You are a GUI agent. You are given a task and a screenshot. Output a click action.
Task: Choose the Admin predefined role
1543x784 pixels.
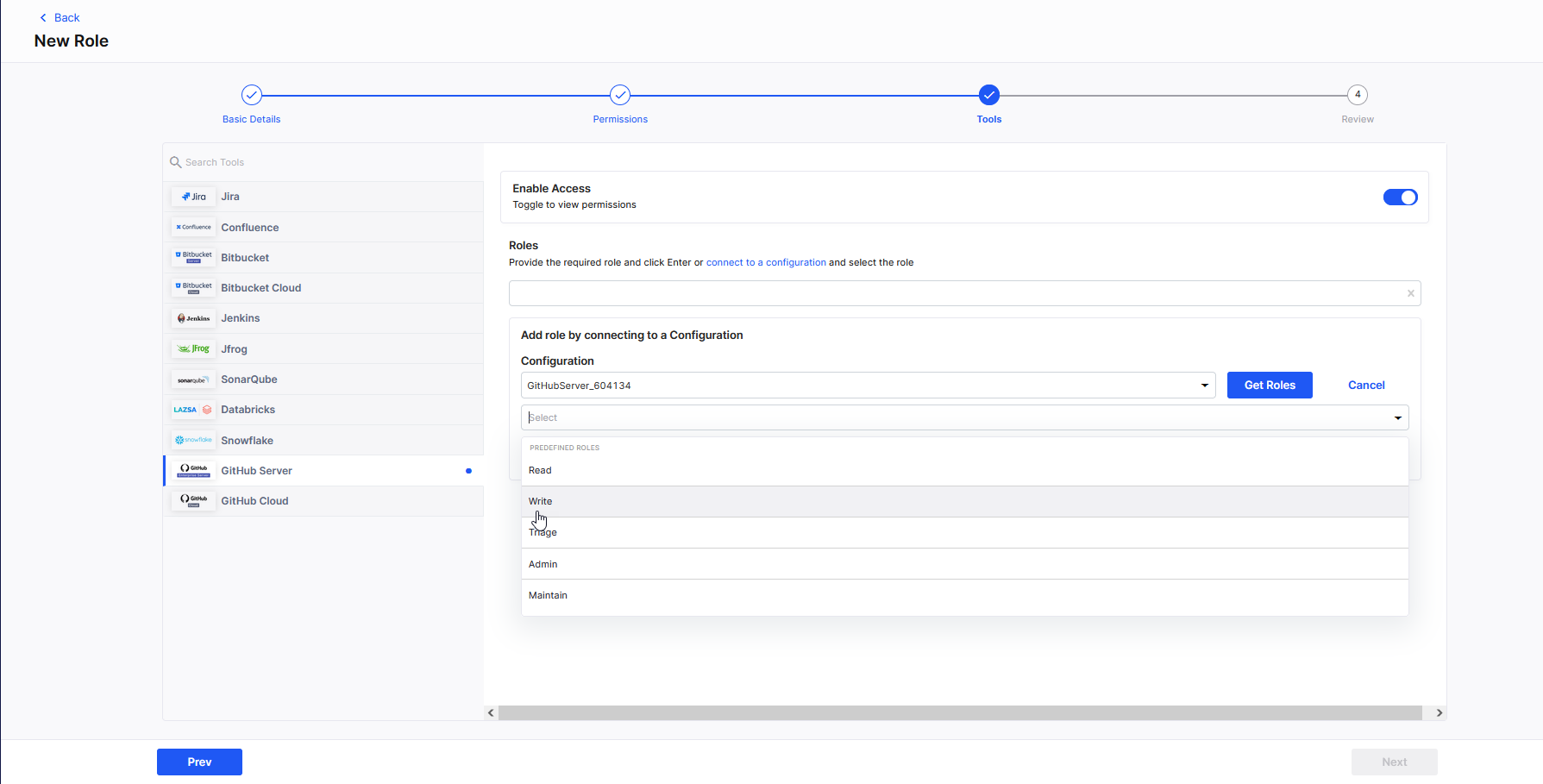coord(965,564)
